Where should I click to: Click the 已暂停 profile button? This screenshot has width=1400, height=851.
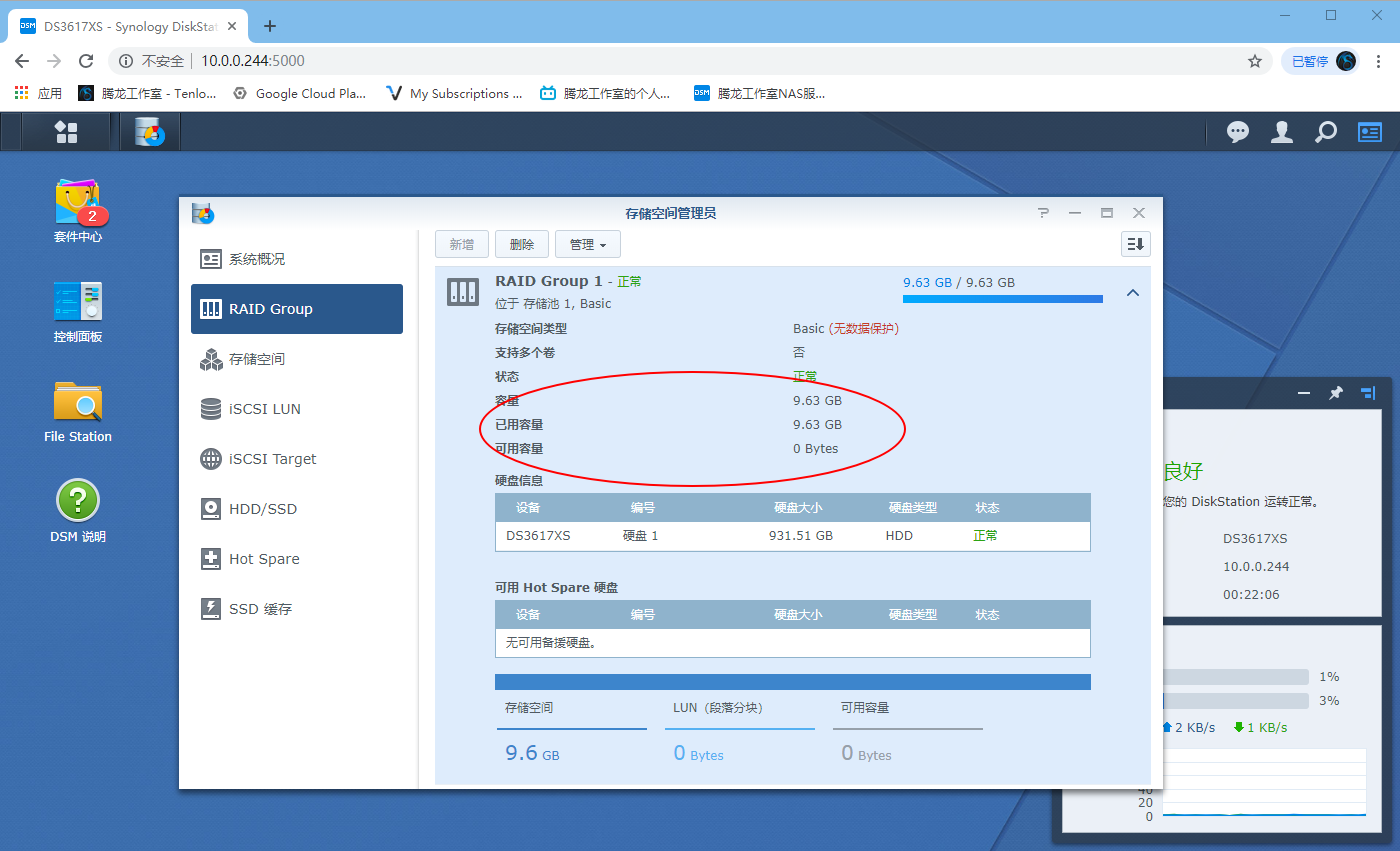[x=1322, y=61]
